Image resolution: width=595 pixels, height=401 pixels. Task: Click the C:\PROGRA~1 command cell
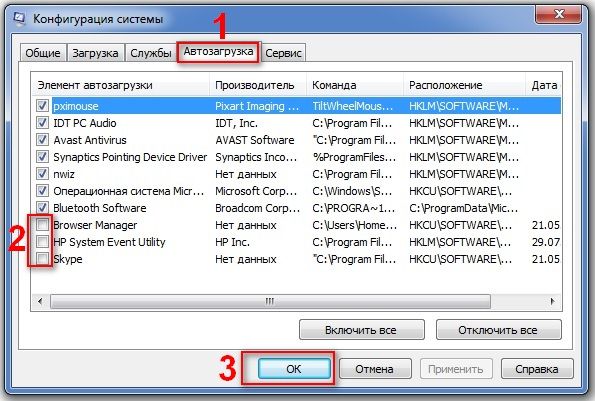tap(354, 208)
